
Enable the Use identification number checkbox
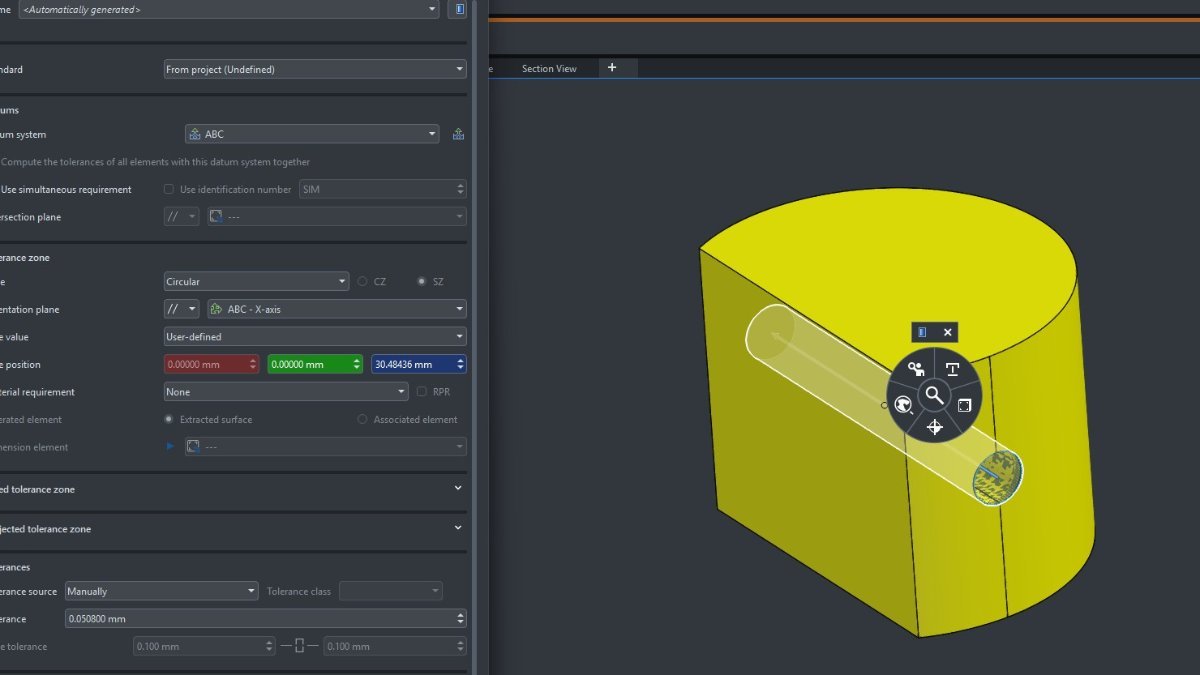tap(168, 189)
